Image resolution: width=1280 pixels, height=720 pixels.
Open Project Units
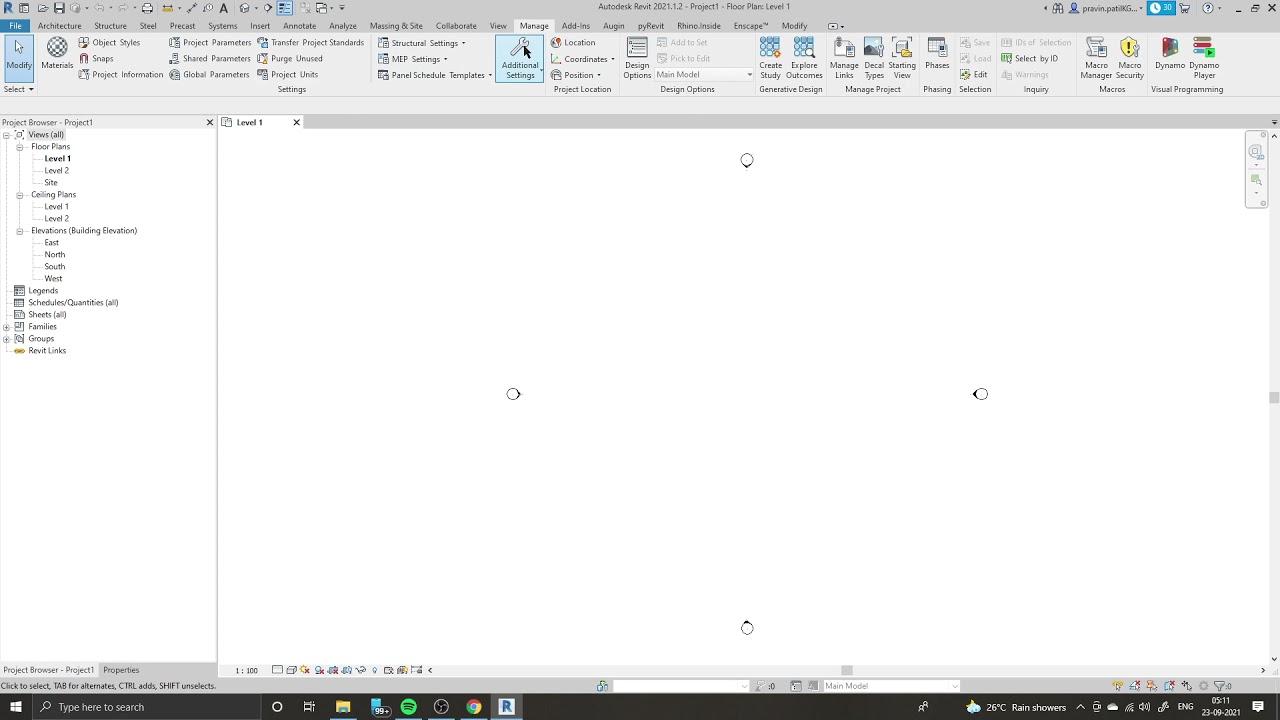[x=288, y=75]
